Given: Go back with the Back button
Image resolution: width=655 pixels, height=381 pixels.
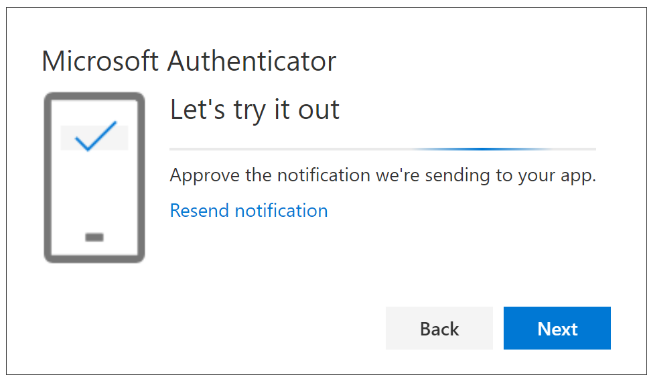Looking at the screenshot, I should tap(439, 328).
